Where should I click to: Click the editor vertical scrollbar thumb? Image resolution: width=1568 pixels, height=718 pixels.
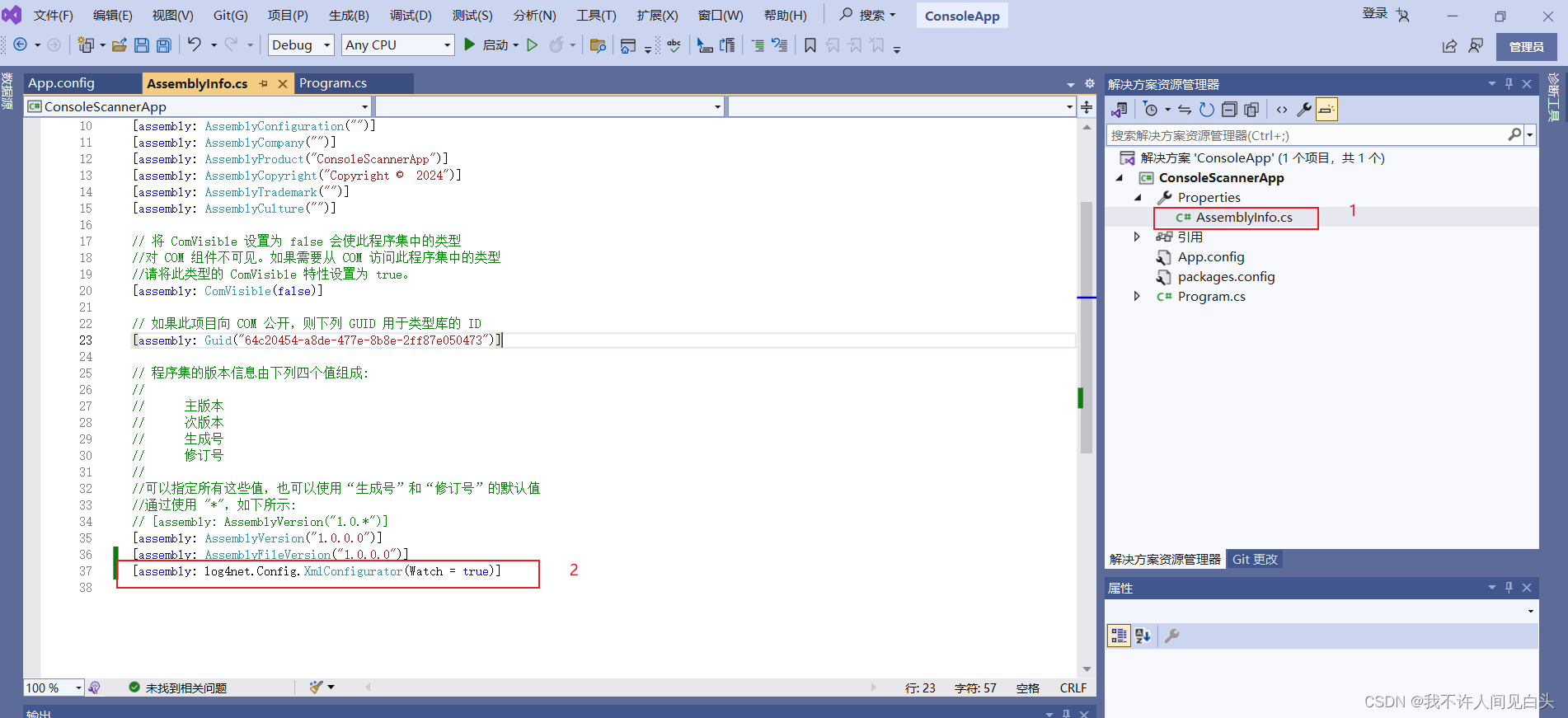point(1087,327)
